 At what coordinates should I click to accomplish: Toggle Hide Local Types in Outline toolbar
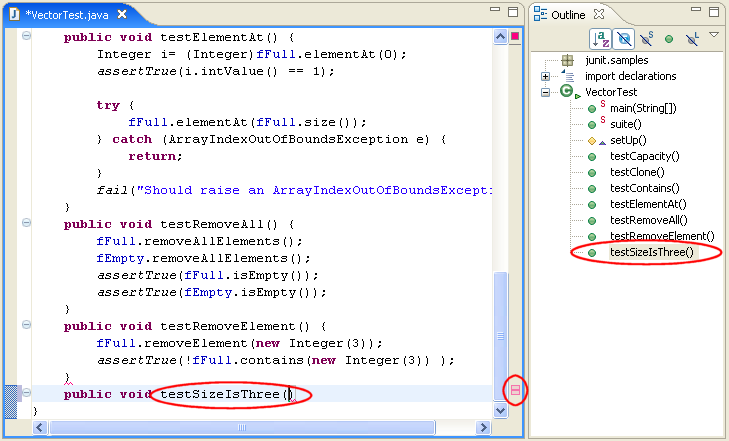tap(692, 39)
